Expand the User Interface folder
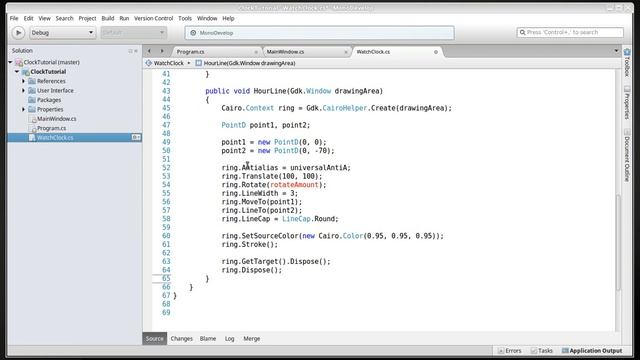Screen dimensions: 640x360 pos(23,91)
